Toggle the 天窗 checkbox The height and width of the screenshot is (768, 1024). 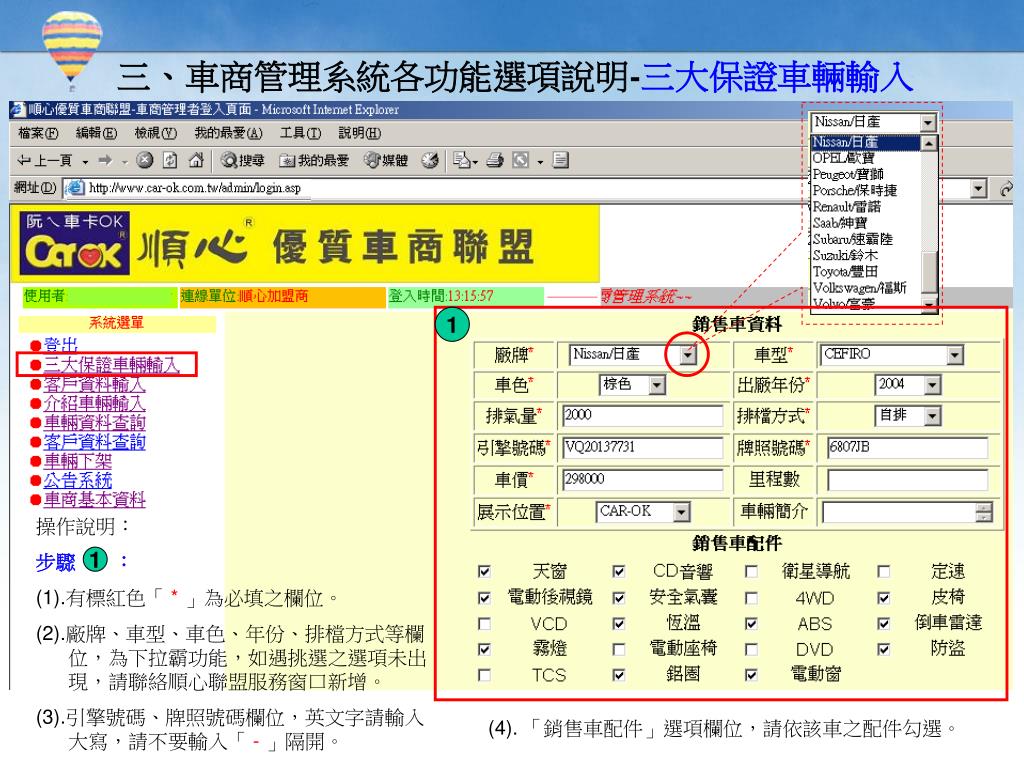[x=484, y=572]
